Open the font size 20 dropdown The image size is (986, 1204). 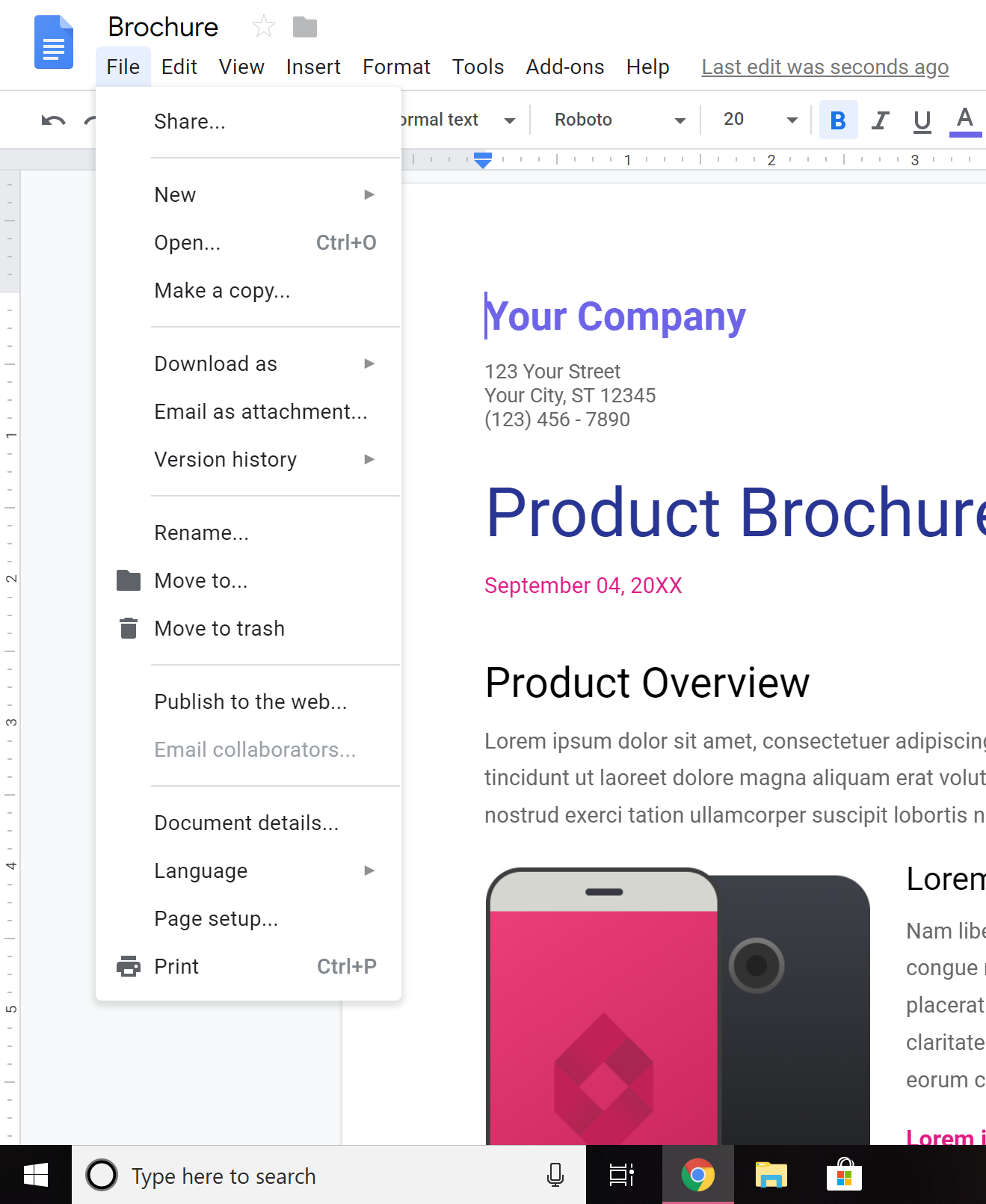(x=759, y=120)
